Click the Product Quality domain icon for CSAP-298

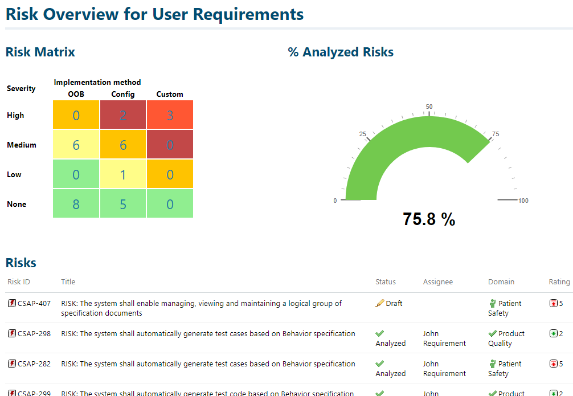tap(493, 333)
